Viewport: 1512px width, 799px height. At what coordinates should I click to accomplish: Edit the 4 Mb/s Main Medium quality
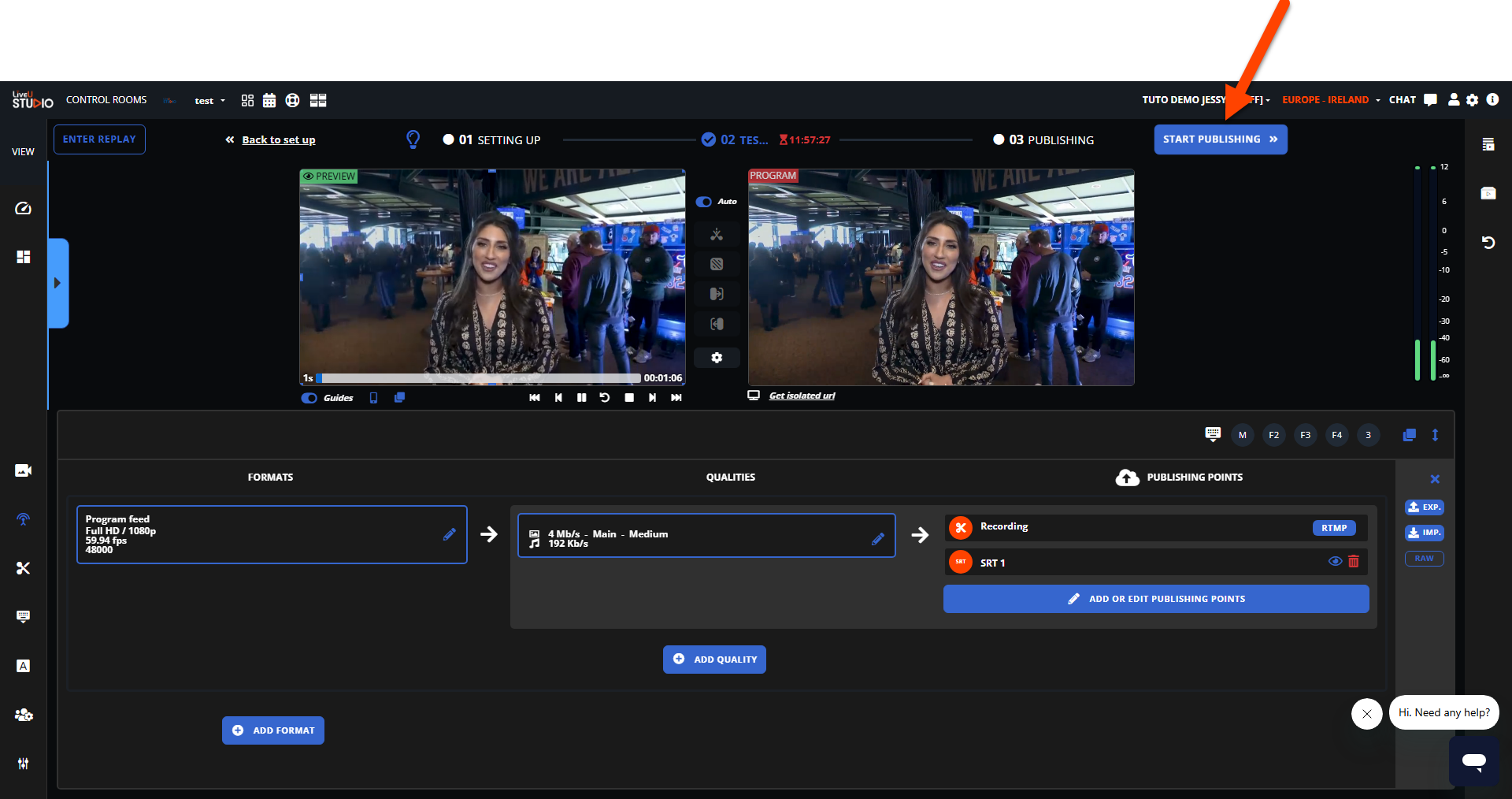tap(877, 539)
